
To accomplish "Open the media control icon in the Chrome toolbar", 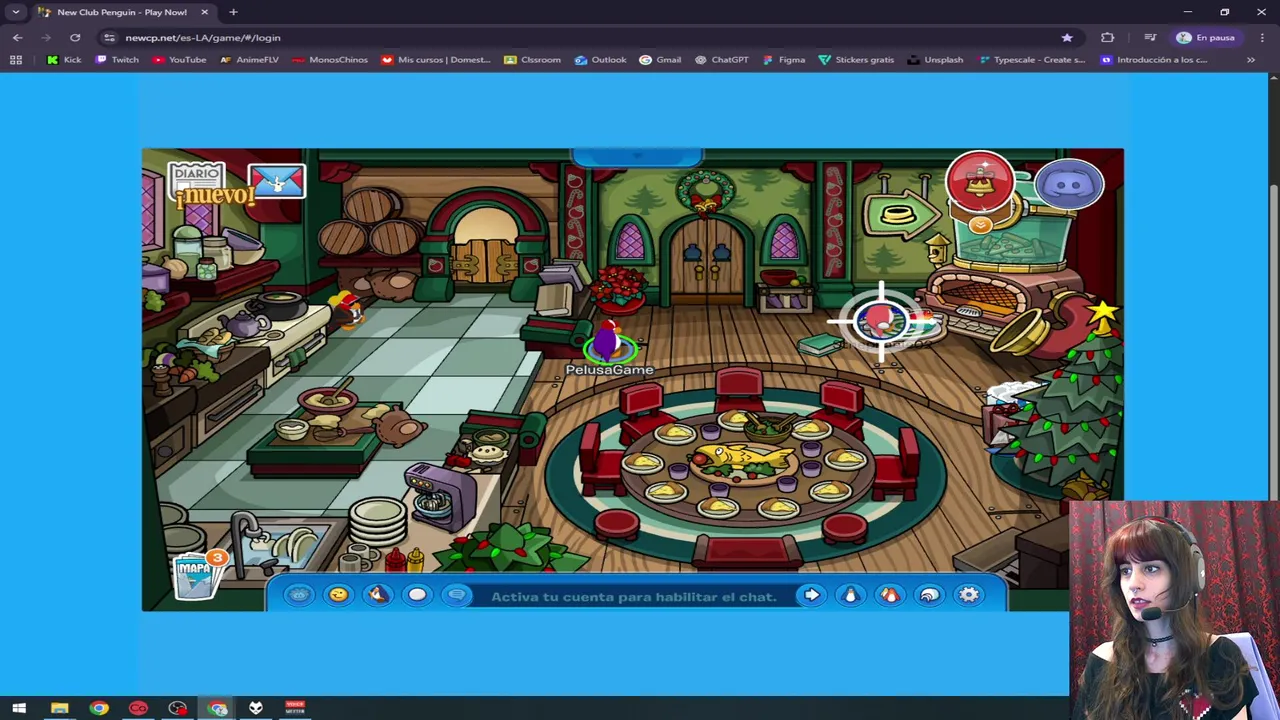I will [x=1150, y=37].
